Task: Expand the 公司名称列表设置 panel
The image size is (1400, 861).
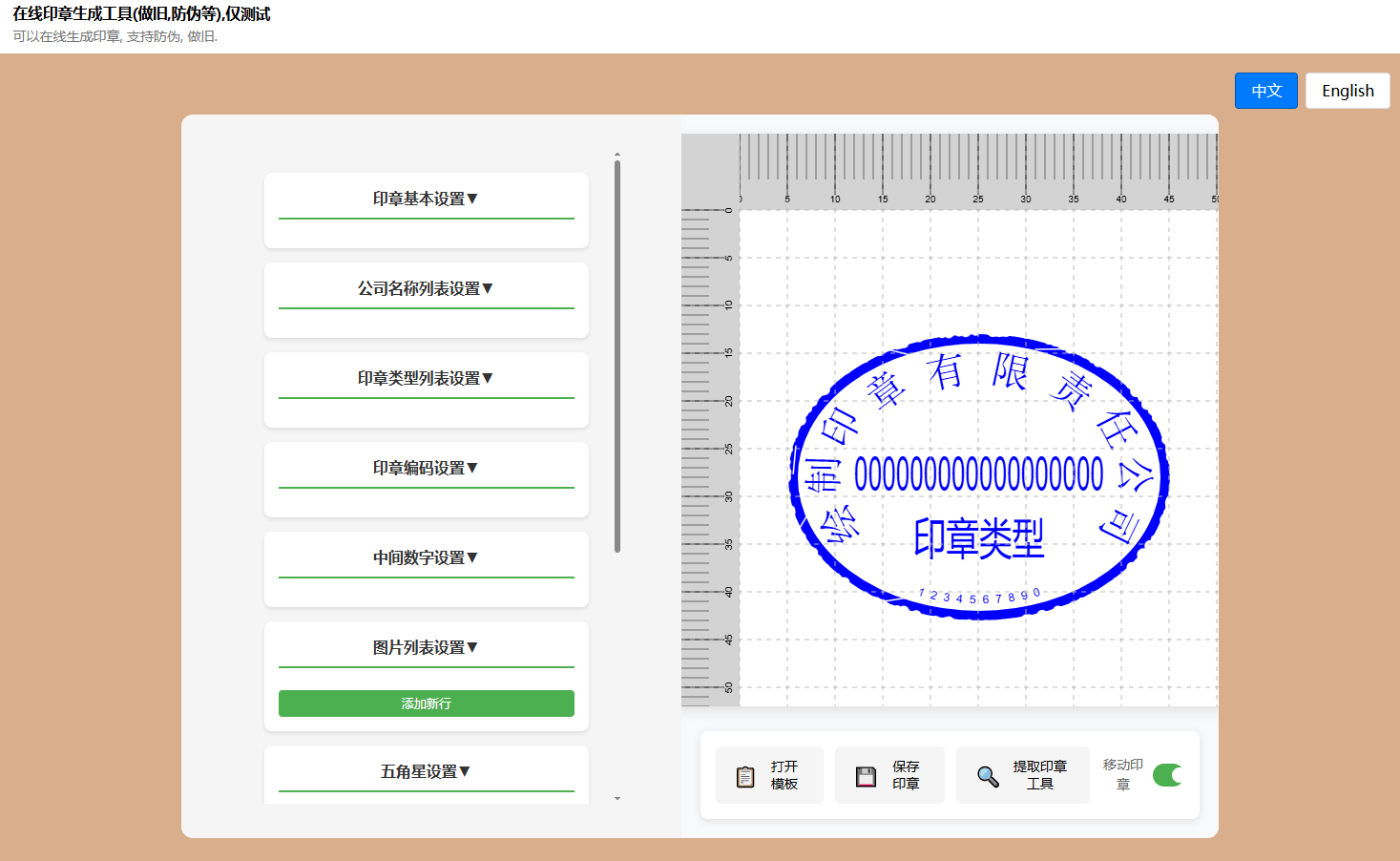Action: click(426, 287)
